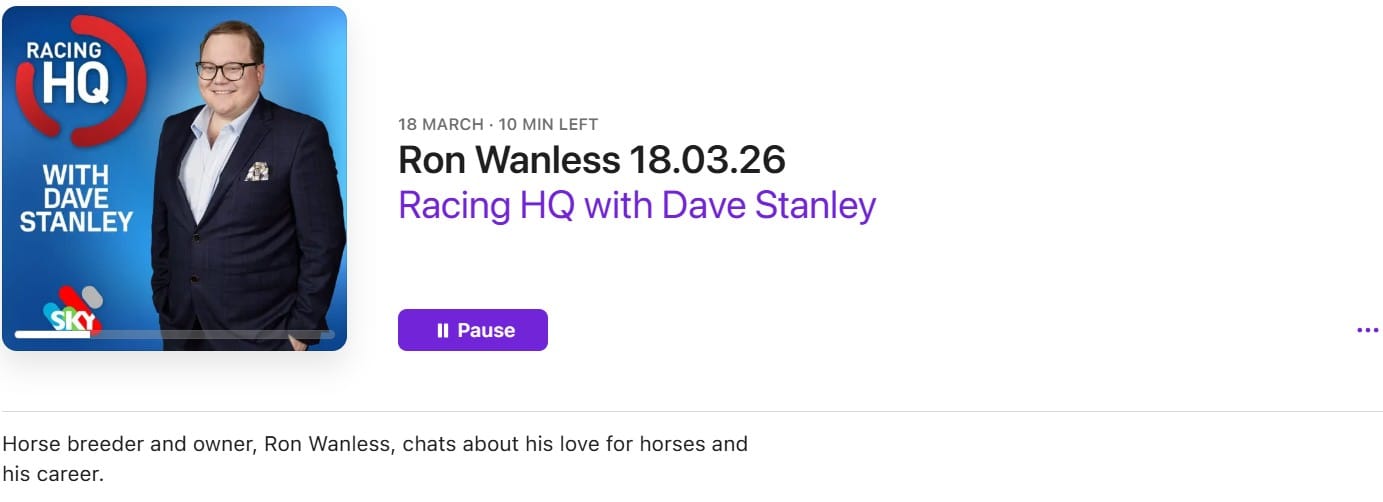
Task: Click the episode title Ron Wanless 18.03.26
Action: click(591, 159)
